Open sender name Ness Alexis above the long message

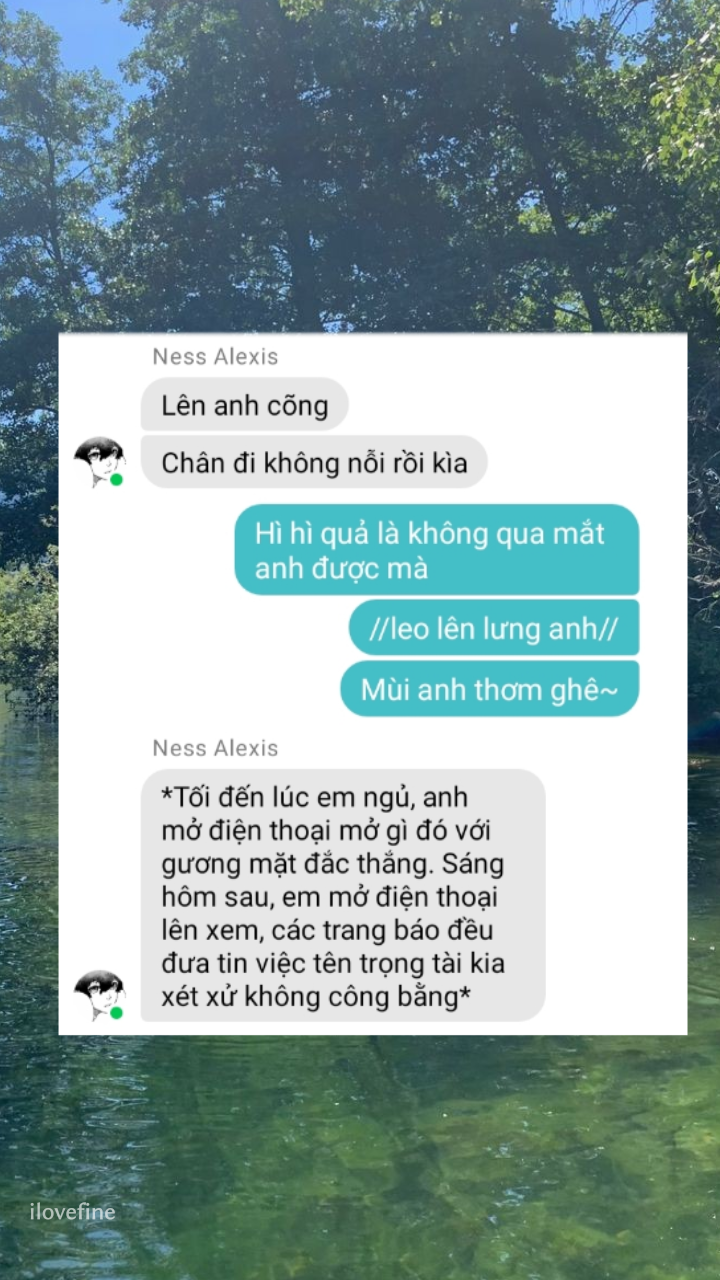point(215,748)
